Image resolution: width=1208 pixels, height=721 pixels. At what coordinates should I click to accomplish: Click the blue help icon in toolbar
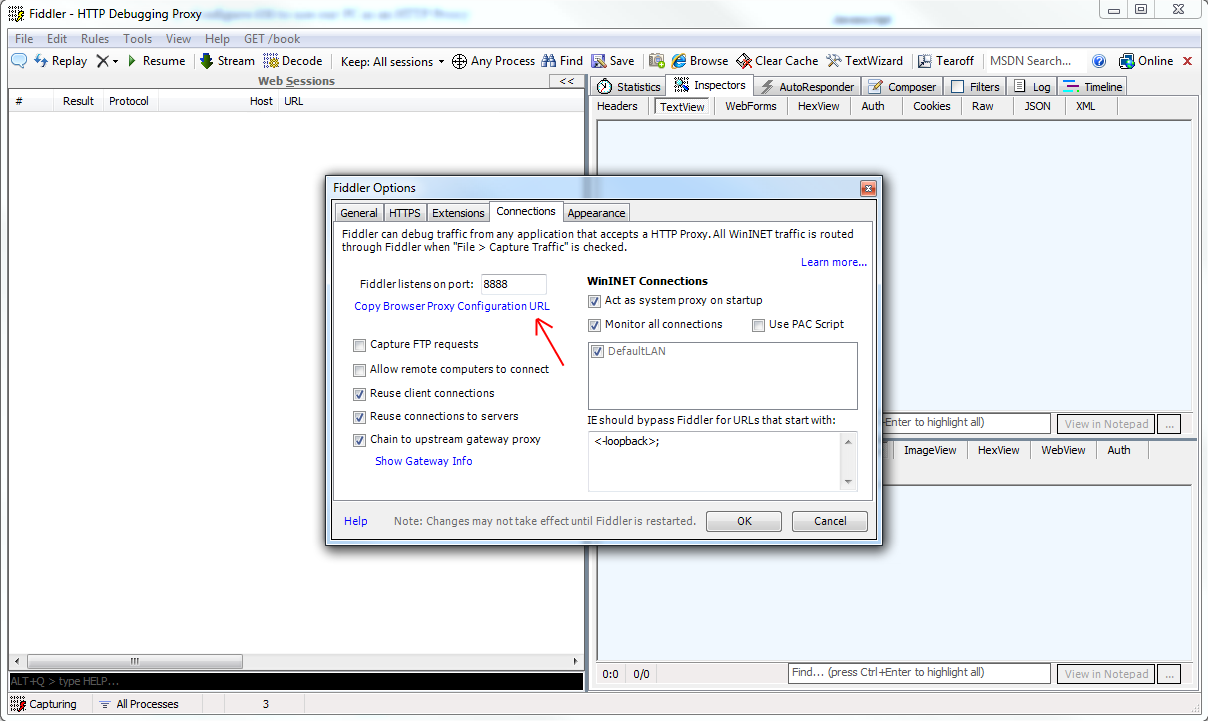coord(1099,61)
